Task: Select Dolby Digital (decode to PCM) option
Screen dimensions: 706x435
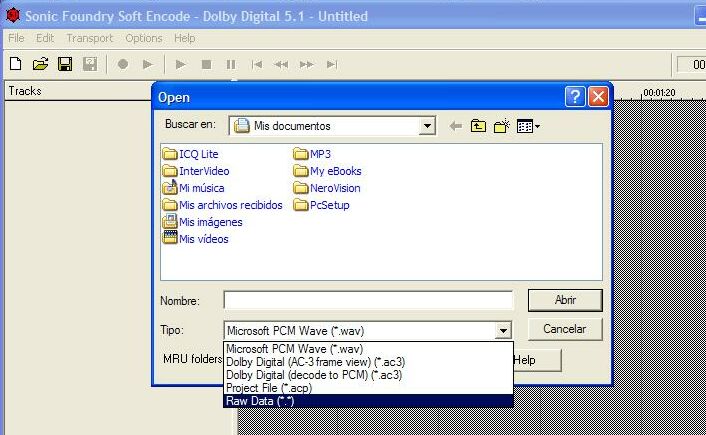Action: [x=368, y=375]
